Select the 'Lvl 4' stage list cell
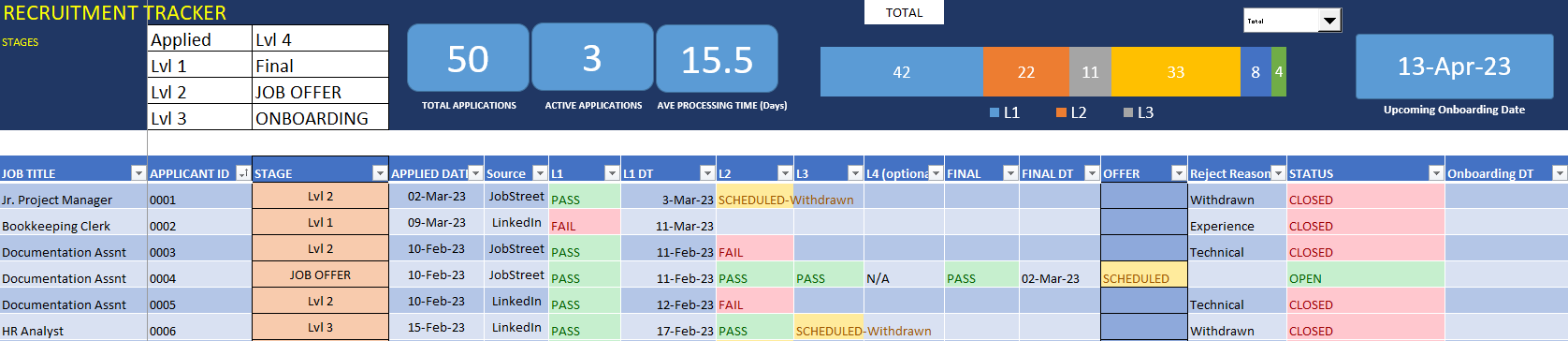This screenshot has height=341, width=1568. click(320, 38)
